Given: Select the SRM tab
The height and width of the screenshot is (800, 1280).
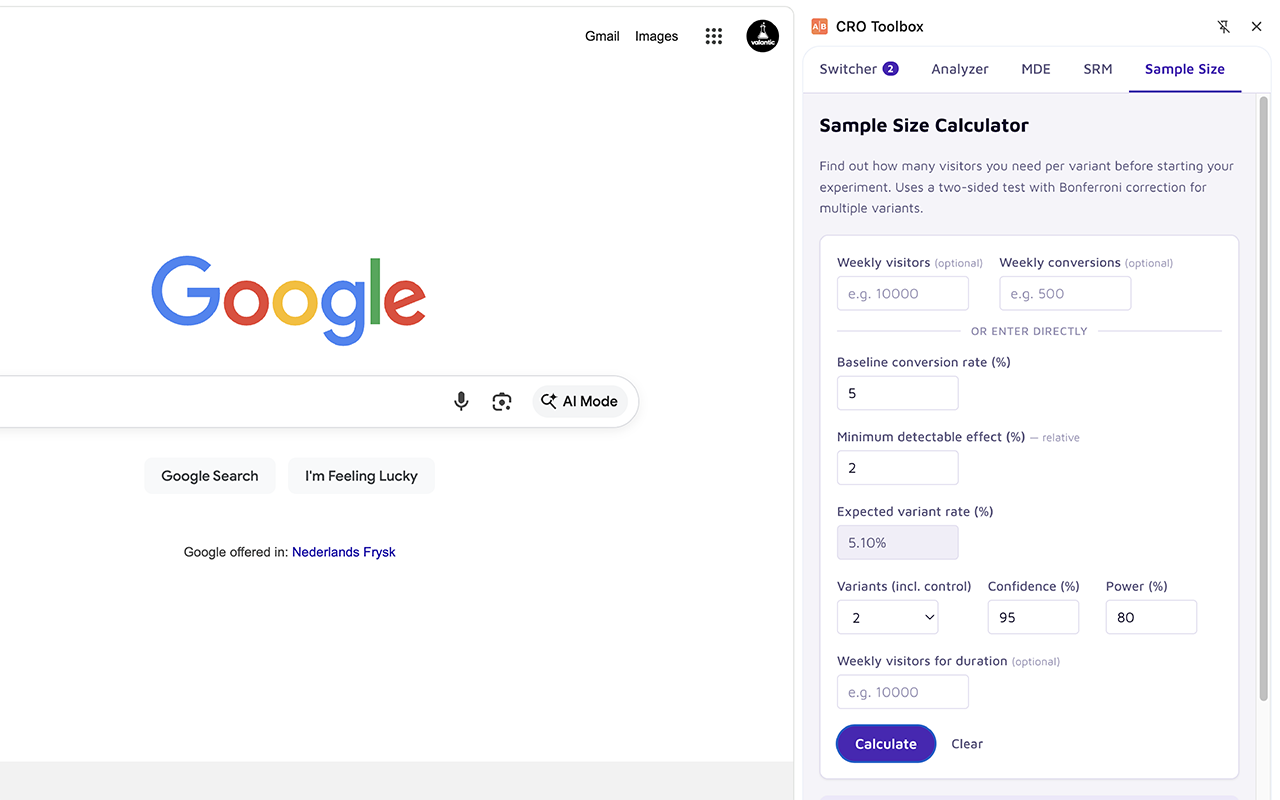Looking at the screenshot, I should (x=1098, y=69).
